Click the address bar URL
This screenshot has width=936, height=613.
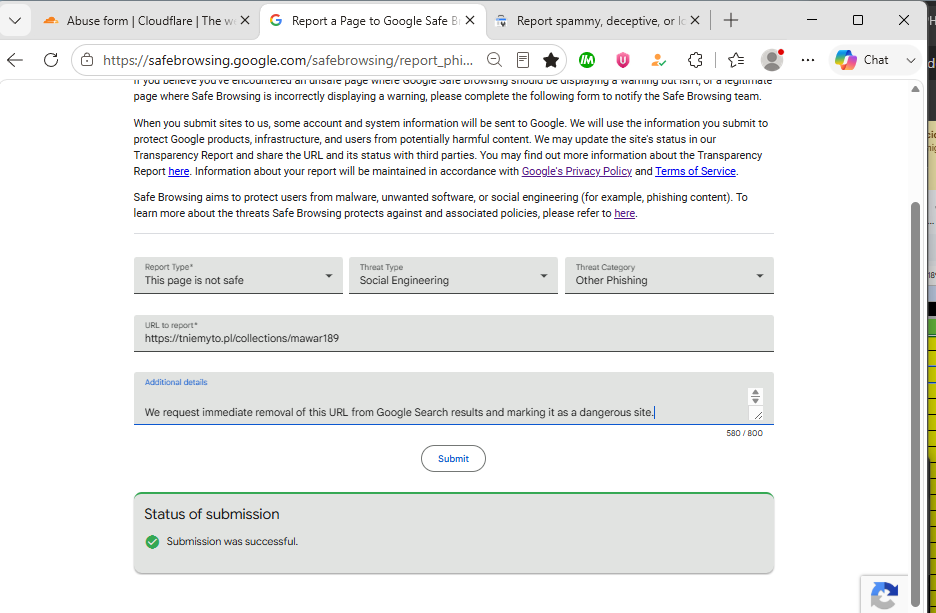(x=288, y=60)
